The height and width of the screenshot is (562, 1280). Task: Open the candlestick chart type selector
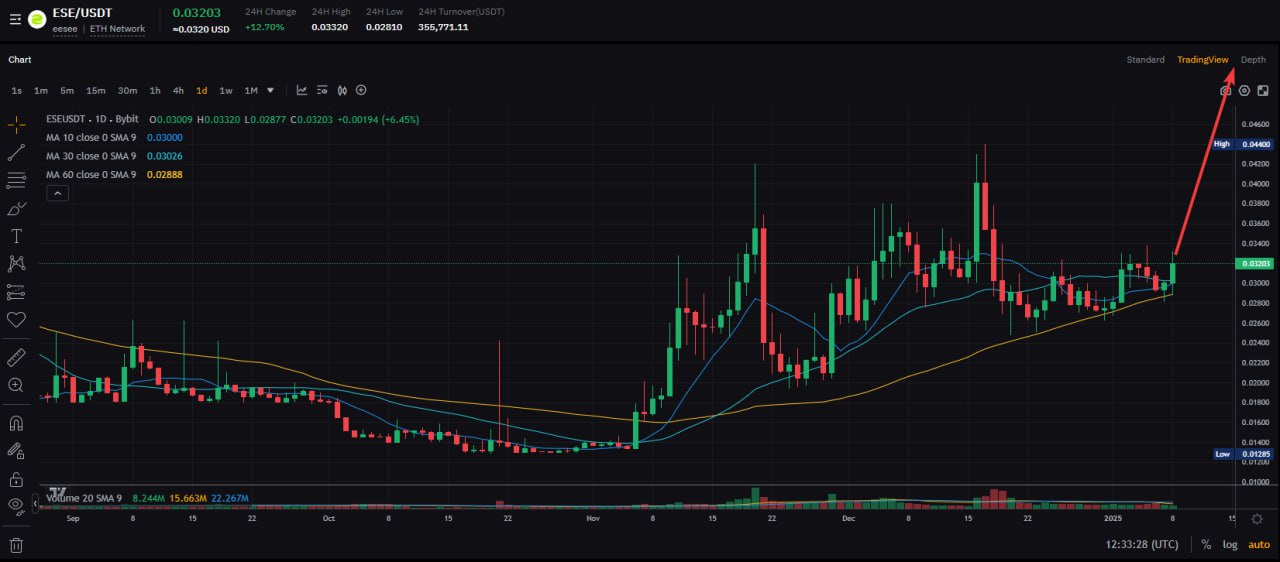[342, 90]
